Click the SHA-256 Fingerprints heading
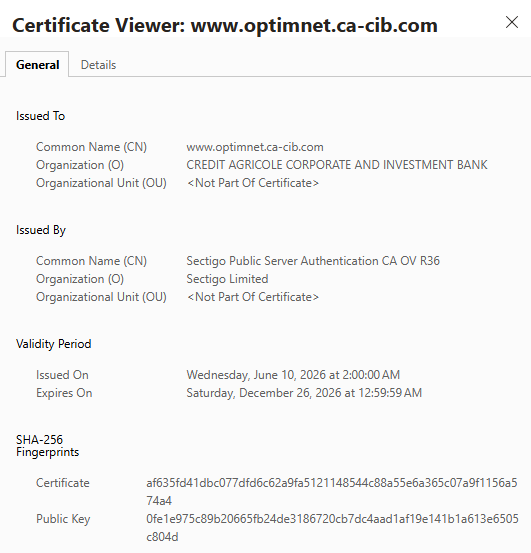Viewport: 531px width, 553px height. pyautogui.click(x=48, y=446)
